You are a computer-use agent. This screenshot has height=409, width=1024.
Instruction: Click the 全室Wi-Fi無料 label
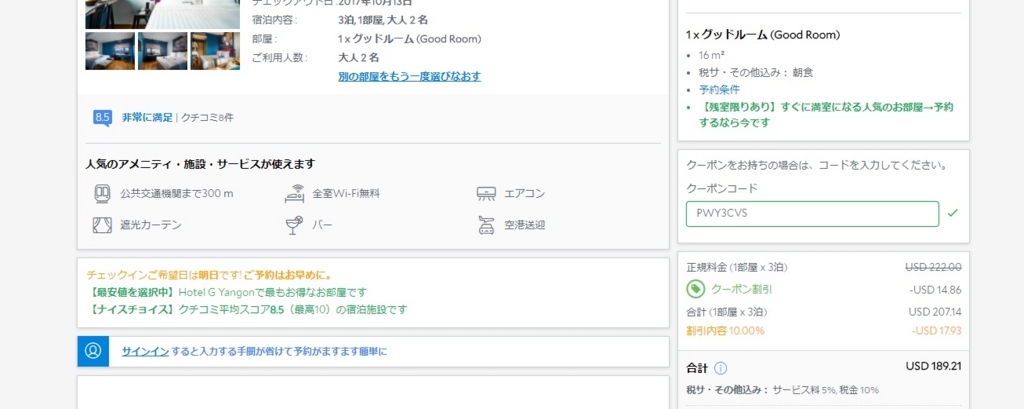pyautogui.click(x=346, y=193)
